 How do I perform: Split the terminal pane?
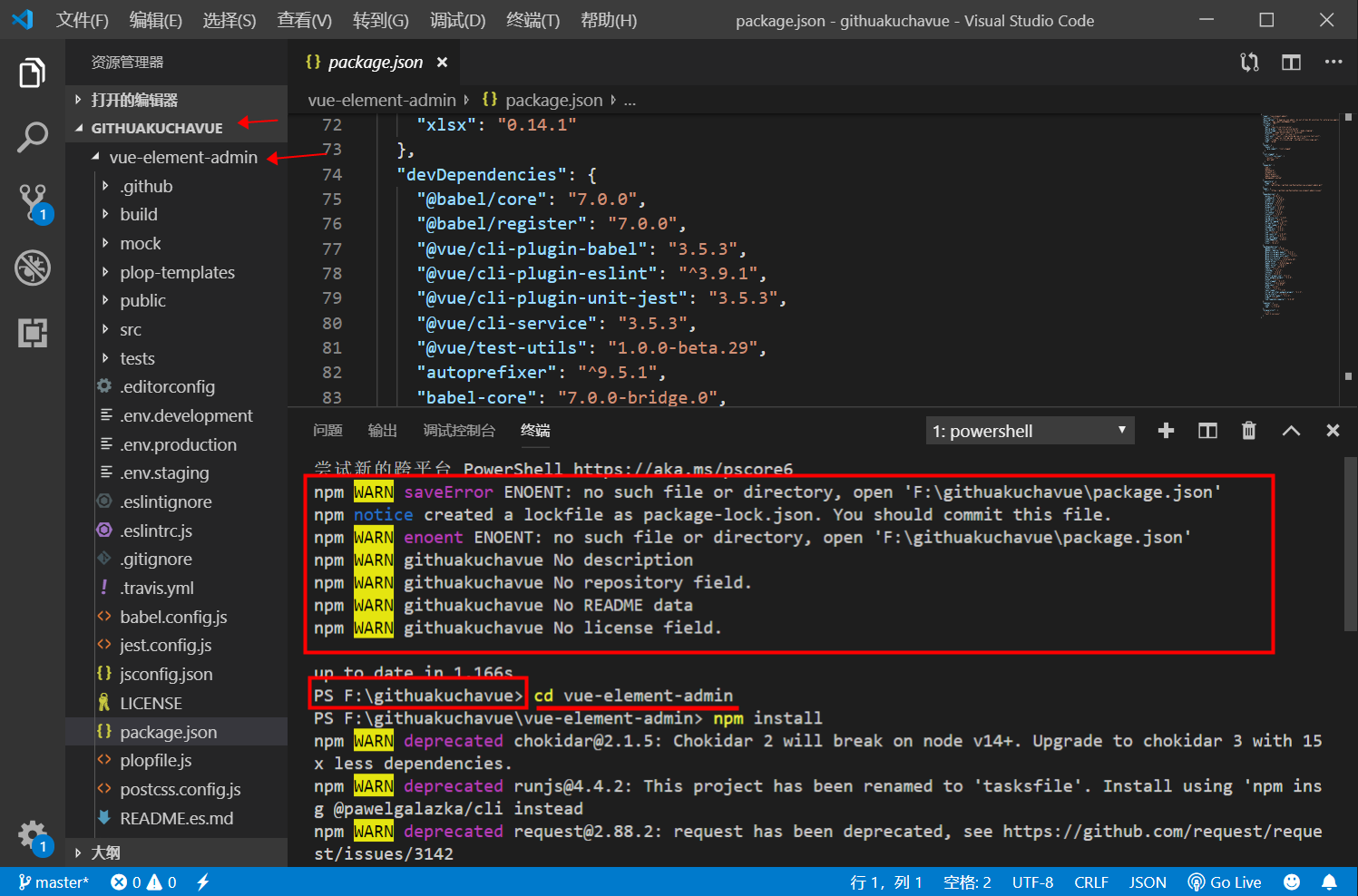1207,431
